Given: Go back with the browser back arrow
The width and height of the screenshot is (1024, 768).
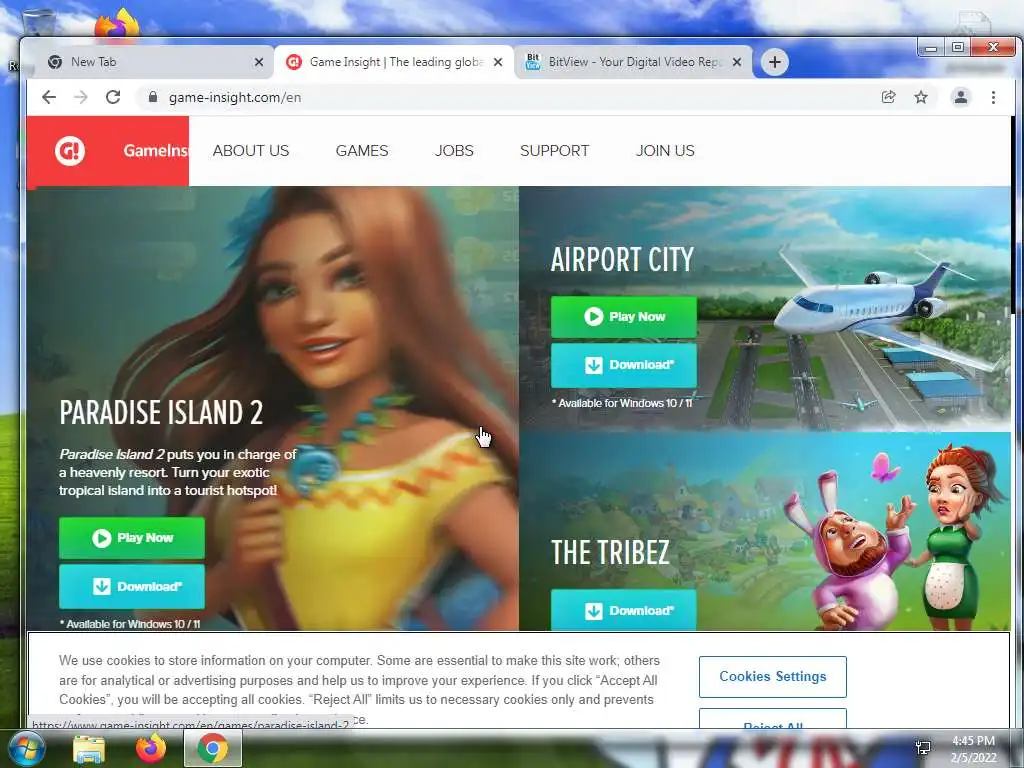Looking at the screenshot, I should [x=49, y=97].
